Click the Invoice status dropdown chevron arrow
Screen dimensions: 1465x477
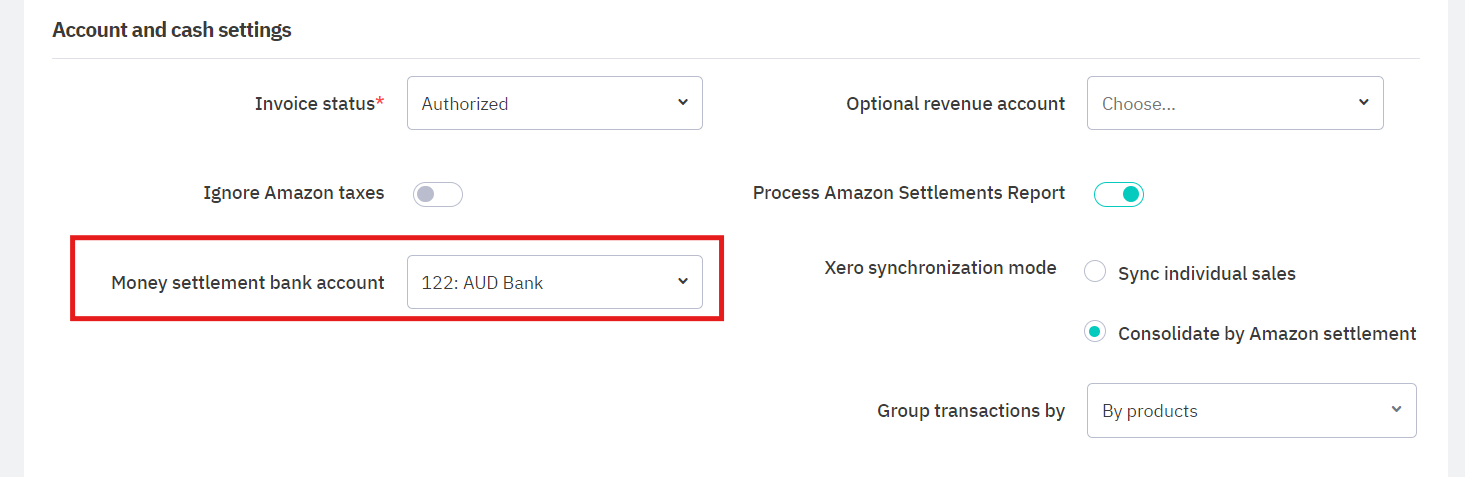tap(683, 102)
